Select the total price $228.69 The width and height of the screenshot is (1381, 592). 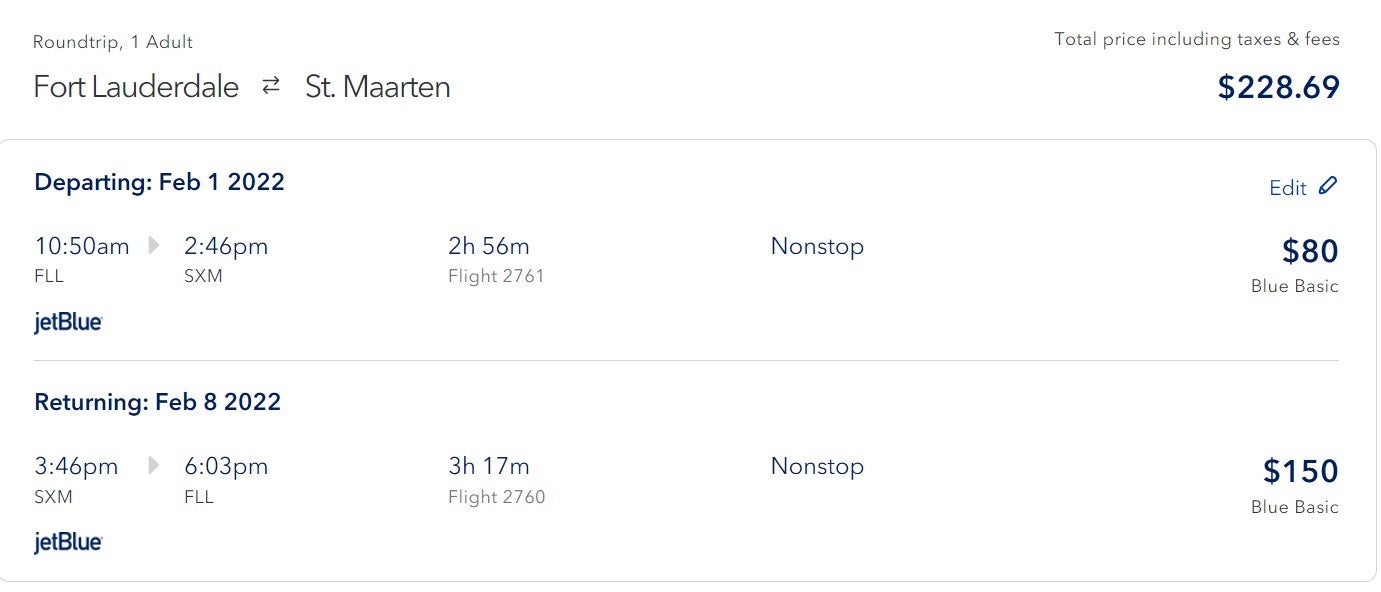[1278, 87]
